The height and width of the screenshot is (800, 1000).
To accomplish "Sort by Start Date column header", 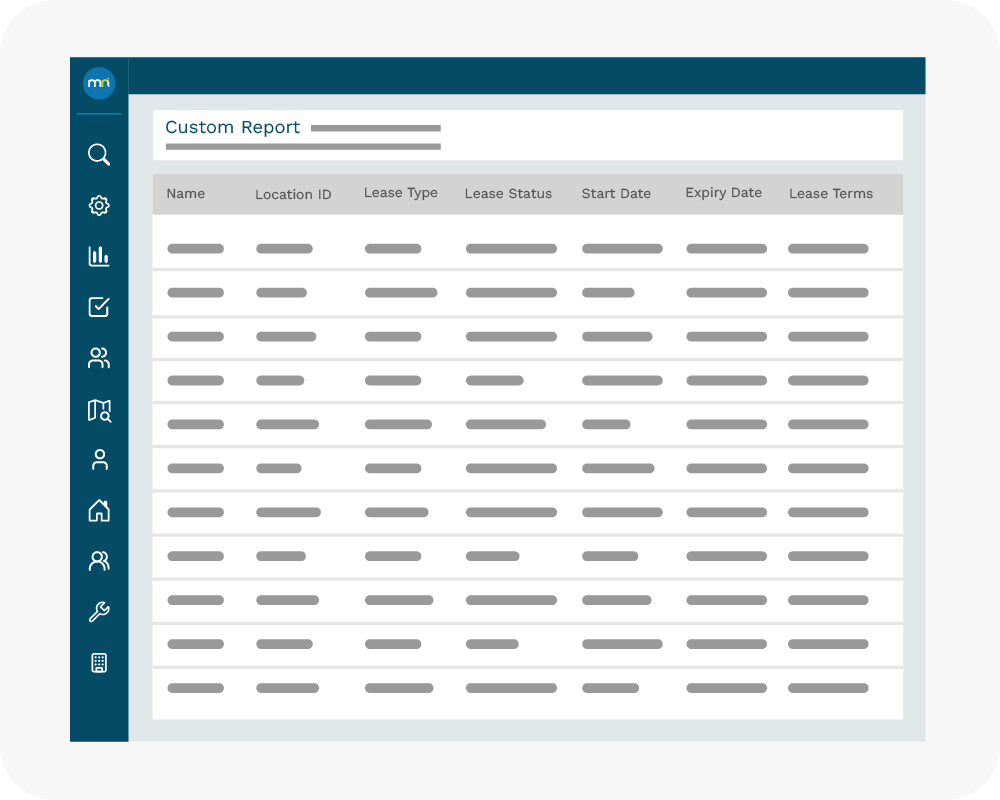I will 616,194.
